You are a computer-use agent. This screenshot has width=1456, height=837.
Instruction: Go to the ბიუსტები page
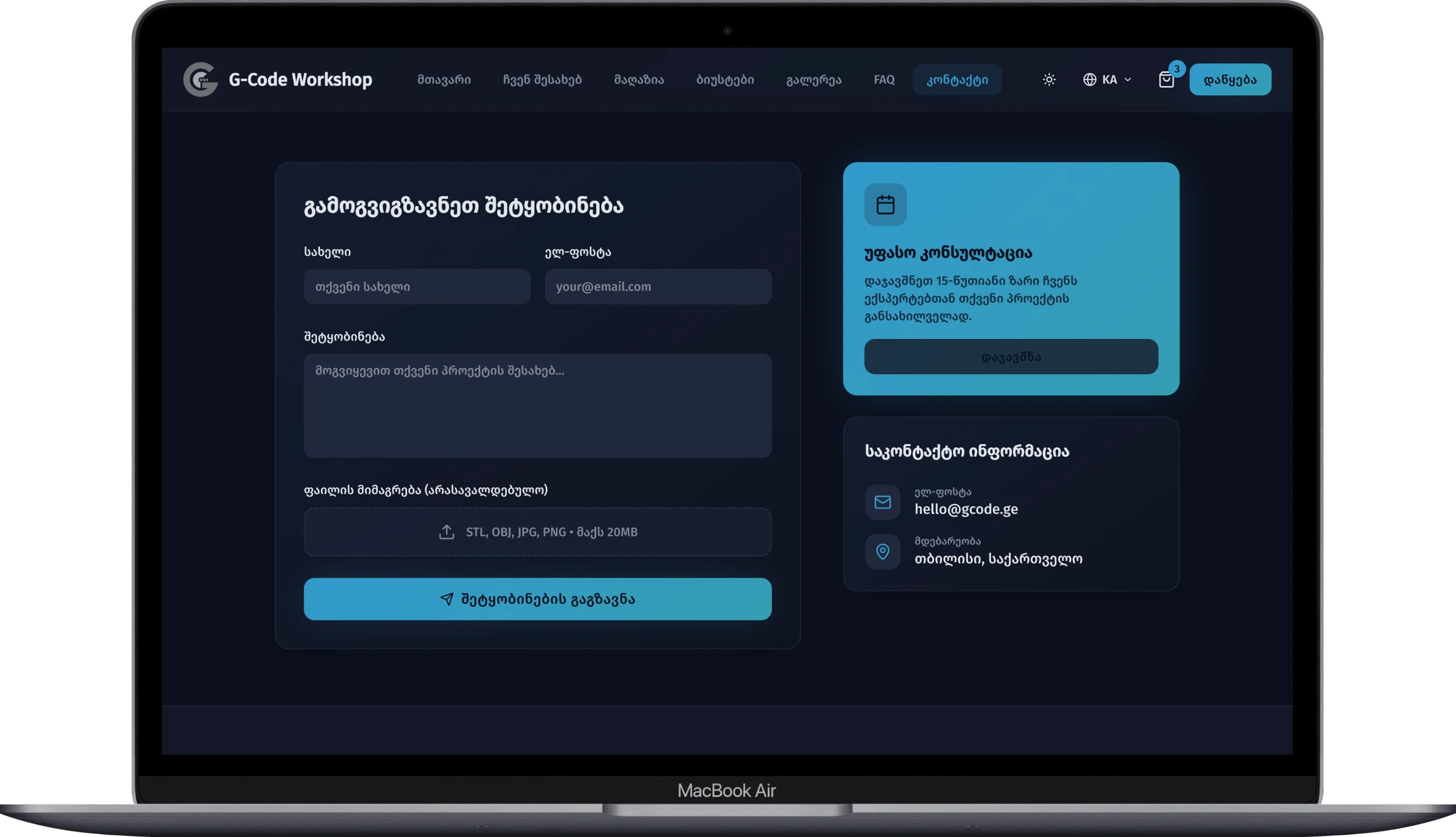725,79
